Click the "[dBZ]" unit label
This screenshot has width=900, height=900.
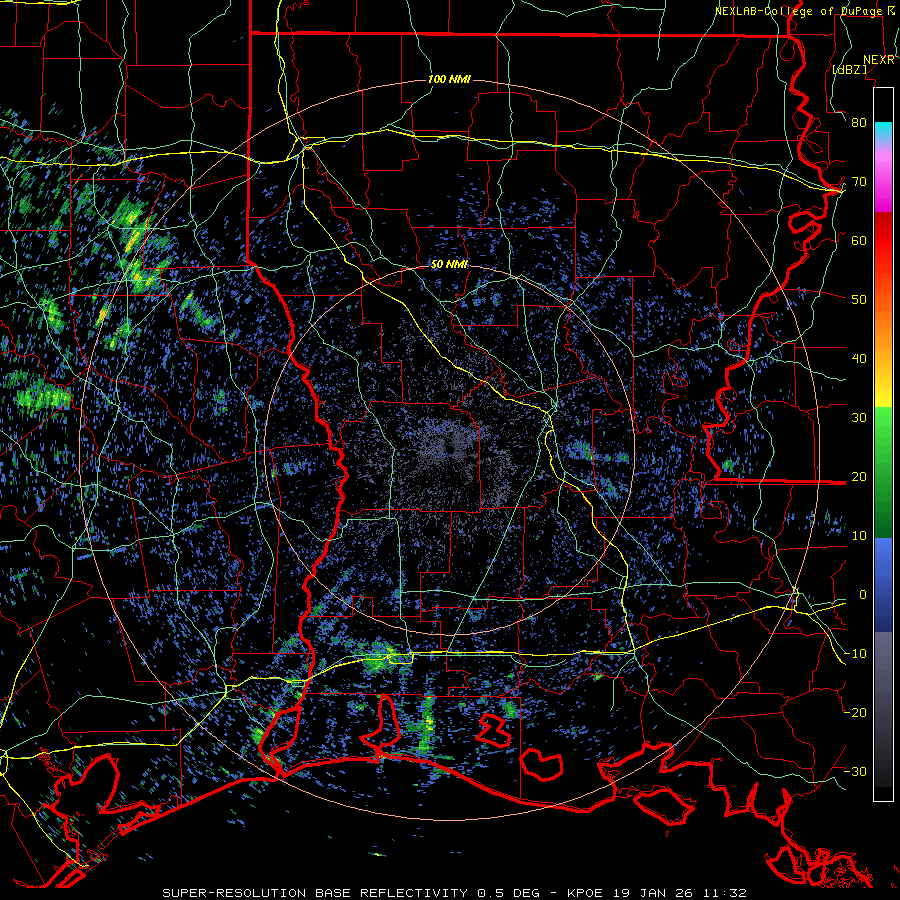[850, 69]
